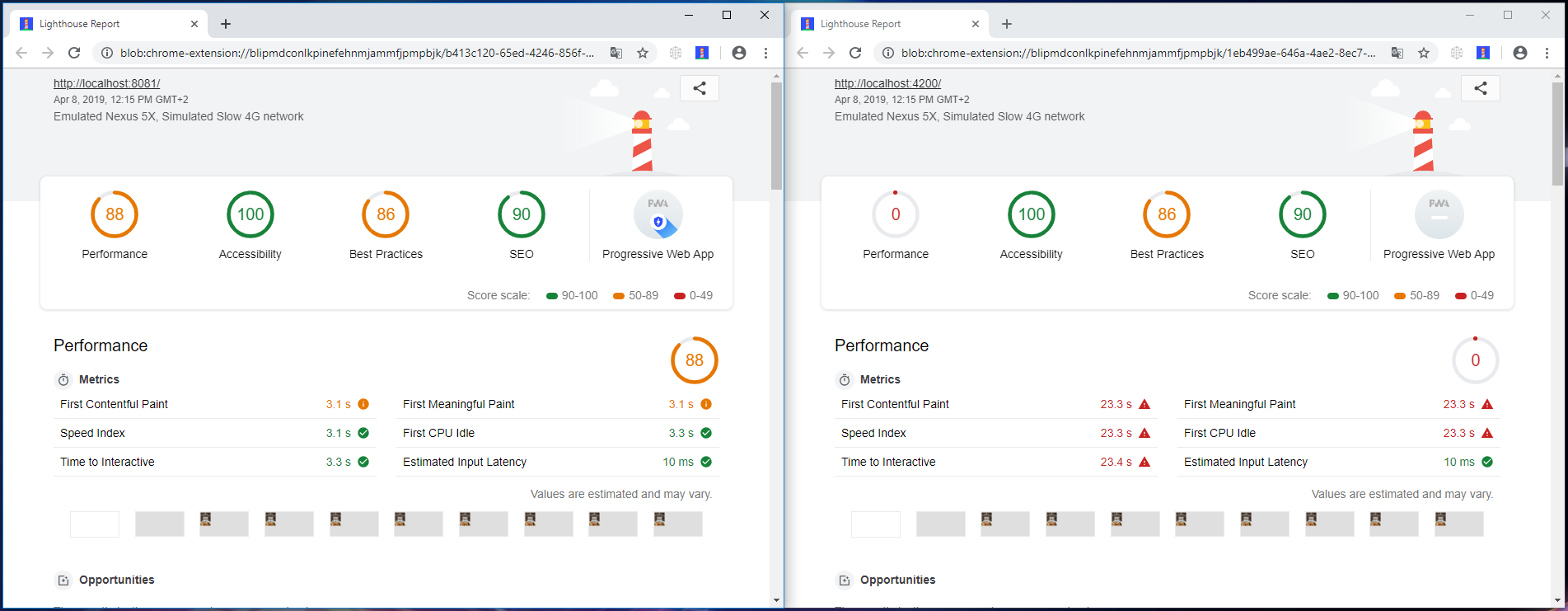
Task: Open the http://localhost:4200/ link
Action: (887, 83)
